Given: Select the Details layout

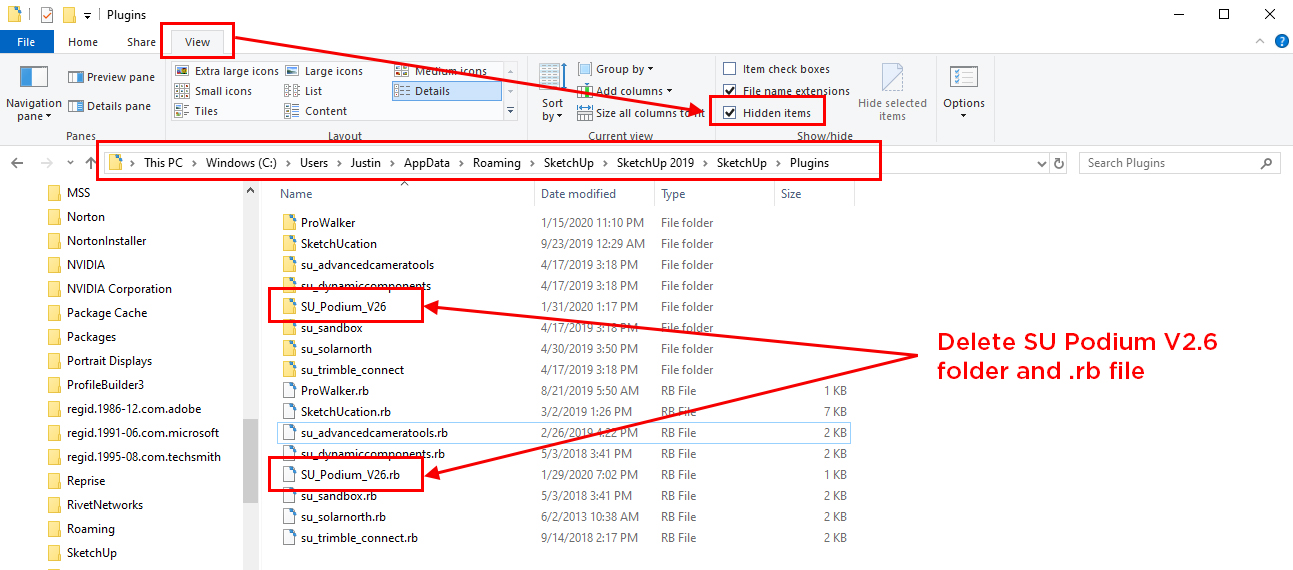Looking at the screenshot, I should coord(446,91).
